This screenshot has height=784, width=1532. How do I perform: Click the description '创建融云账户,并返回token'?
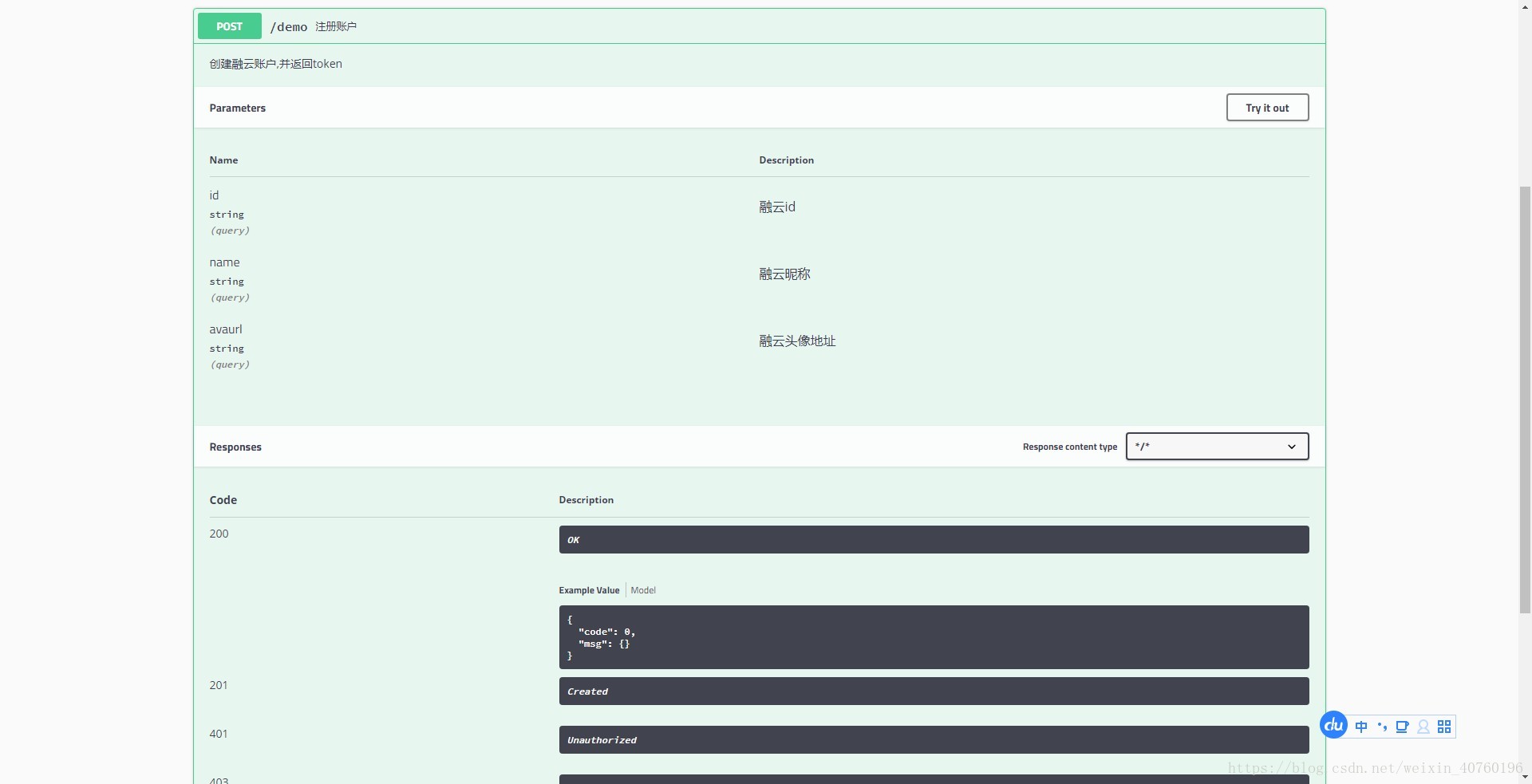click(275, 64)
